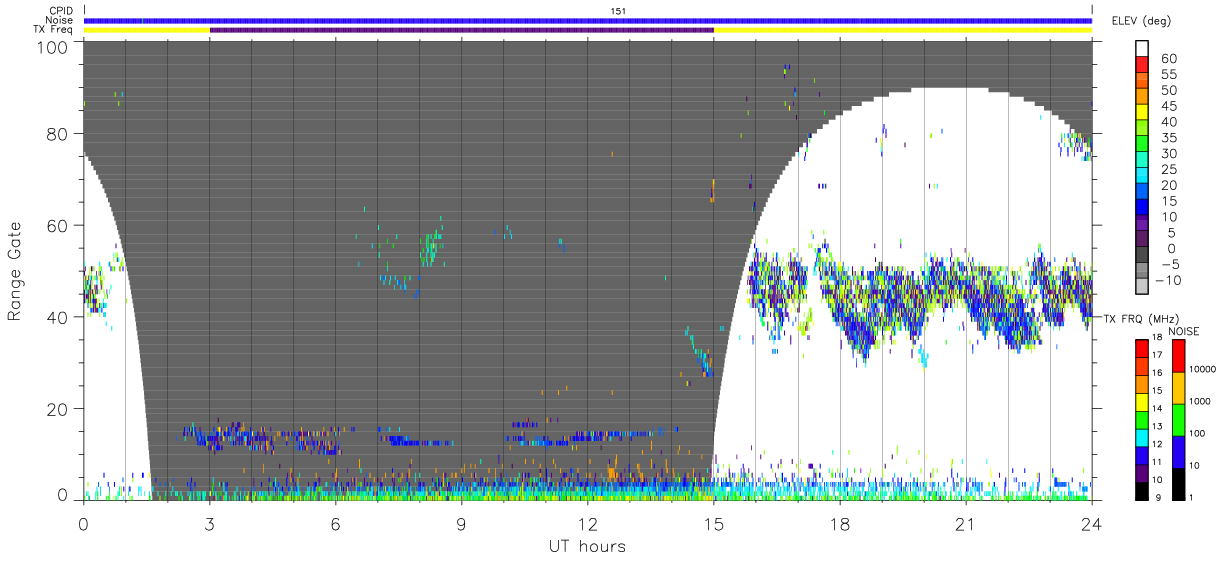
Task: Pick the black 9–10 MHz frequency swatch
Action: pyautogui.click(x=1141, y=491)
